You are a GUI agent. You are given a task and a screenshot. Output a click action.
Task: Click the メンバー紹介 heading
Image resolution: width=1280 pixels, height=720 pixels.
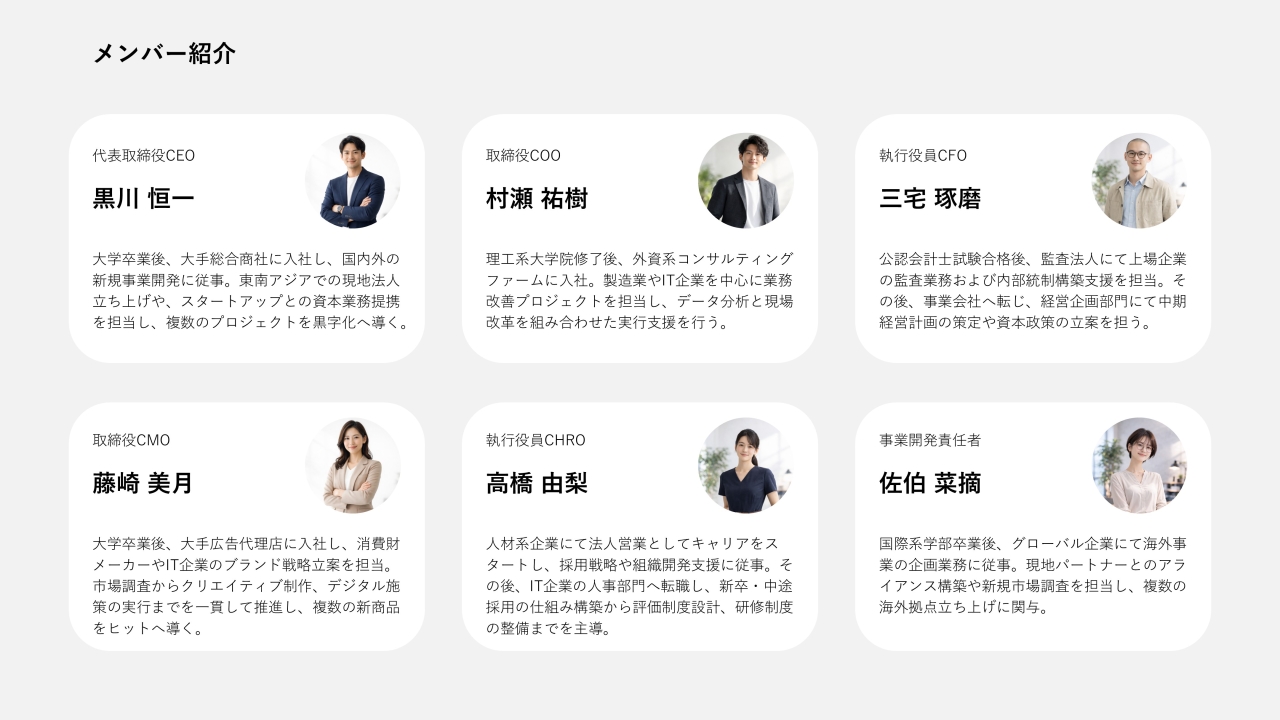point(164,54)
